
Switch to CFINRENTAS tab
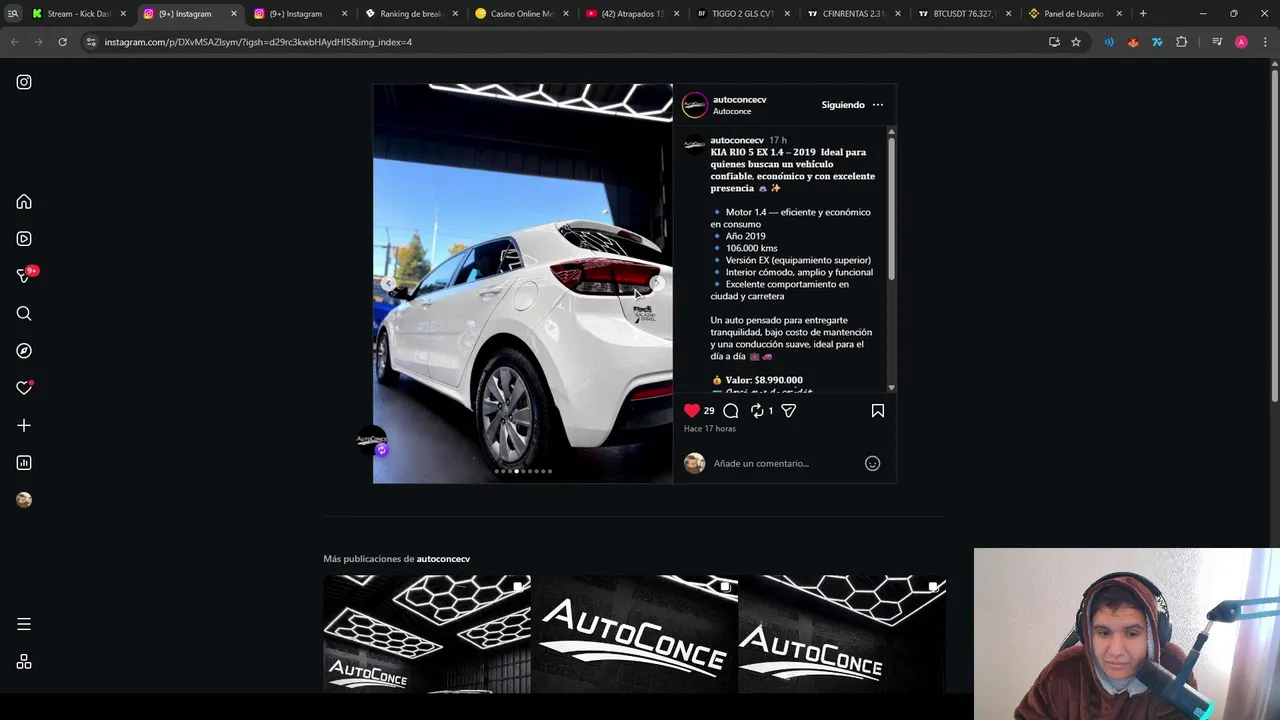(x=852, y=14)
